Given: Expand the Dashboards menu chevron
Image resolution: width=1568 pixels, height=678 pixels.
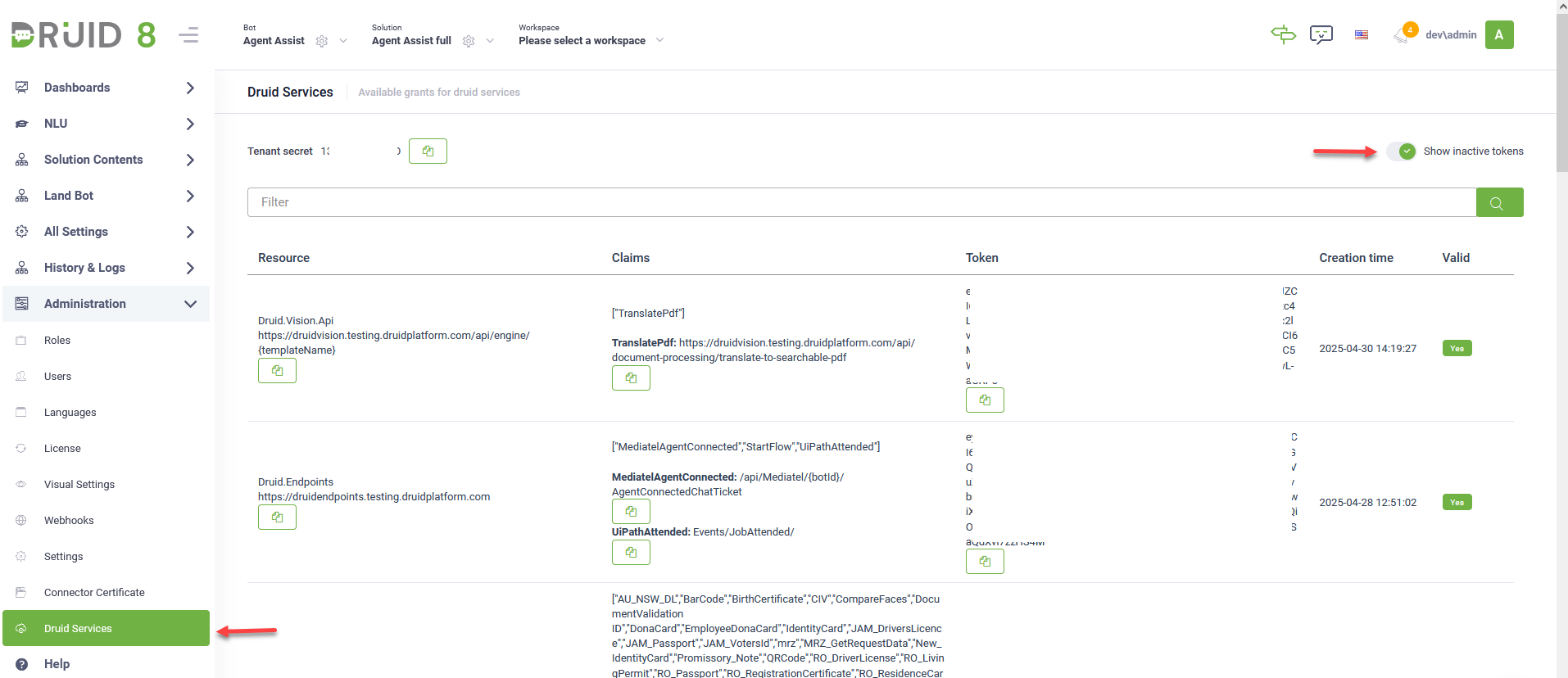Looking at the screenshot, I should click(190, 88).
